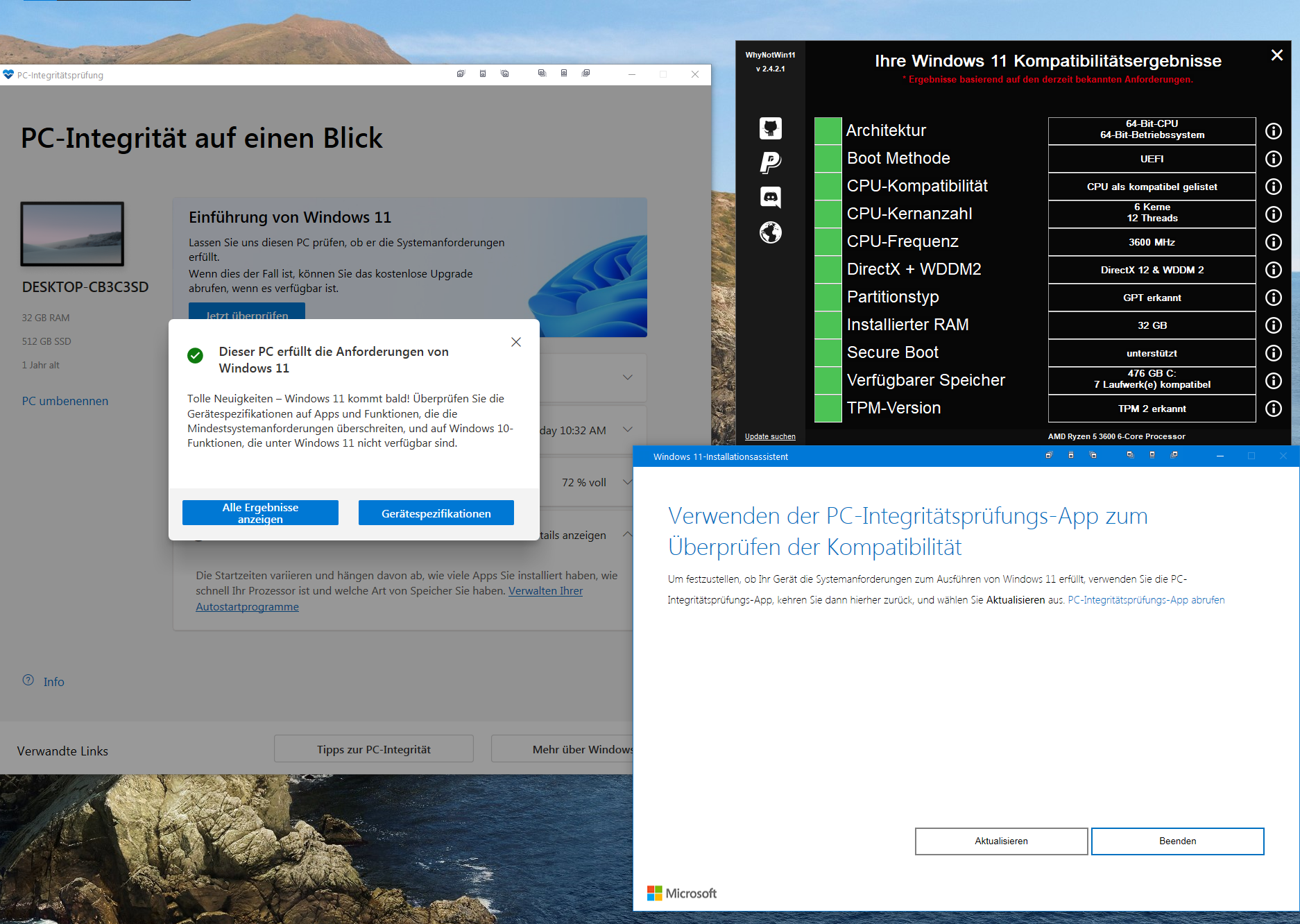Screen dimensions: 1300x924
Task: Click the TPM-Version green status indicator
Action: point(828,409)
